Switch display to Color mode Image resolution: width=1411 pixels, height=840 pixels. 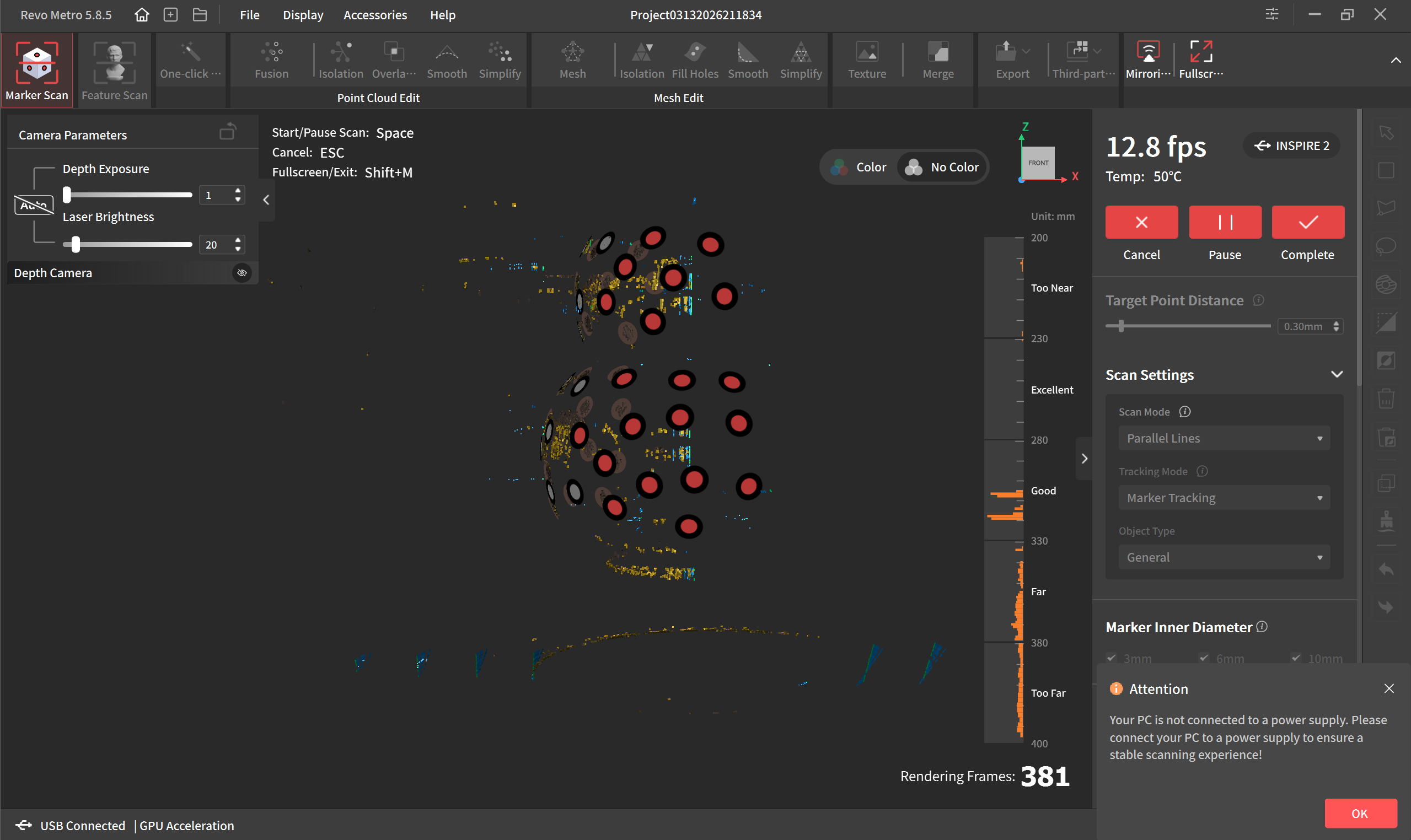click(859, 167)
